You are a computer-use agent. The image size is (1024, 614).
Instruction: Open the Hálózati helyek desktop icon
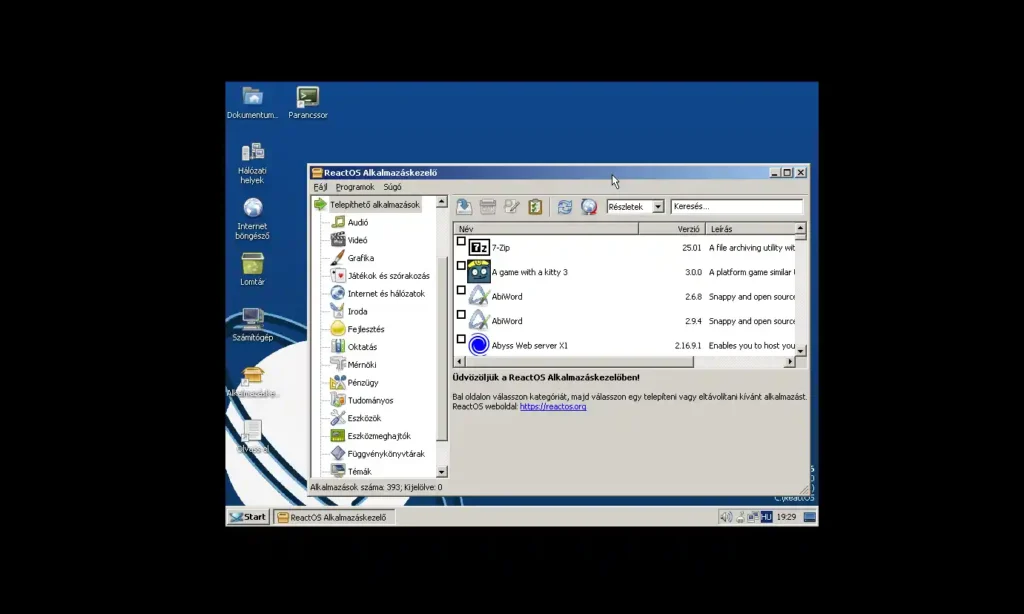pos(252,163)
